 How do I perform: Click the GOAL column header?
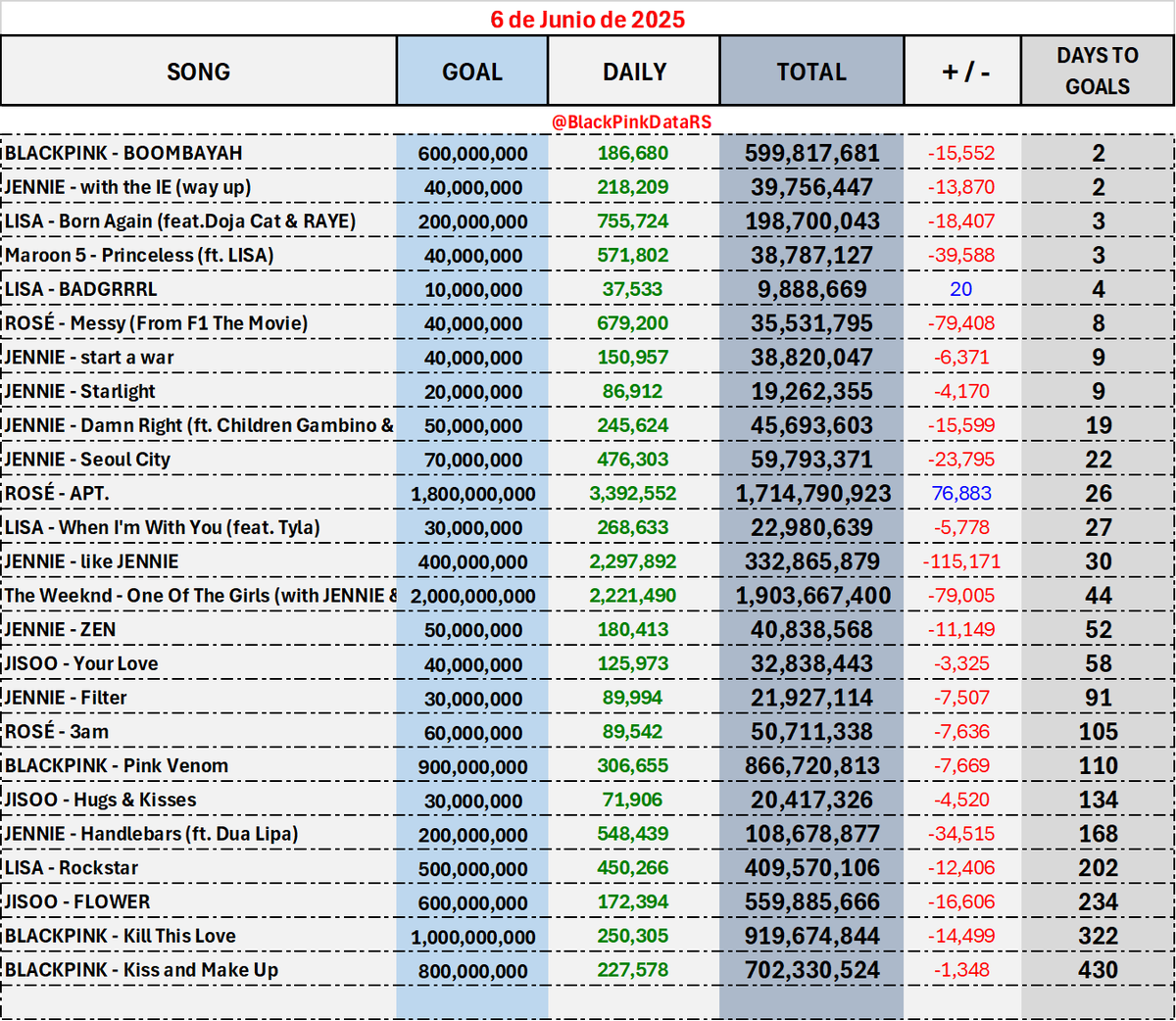472,72
